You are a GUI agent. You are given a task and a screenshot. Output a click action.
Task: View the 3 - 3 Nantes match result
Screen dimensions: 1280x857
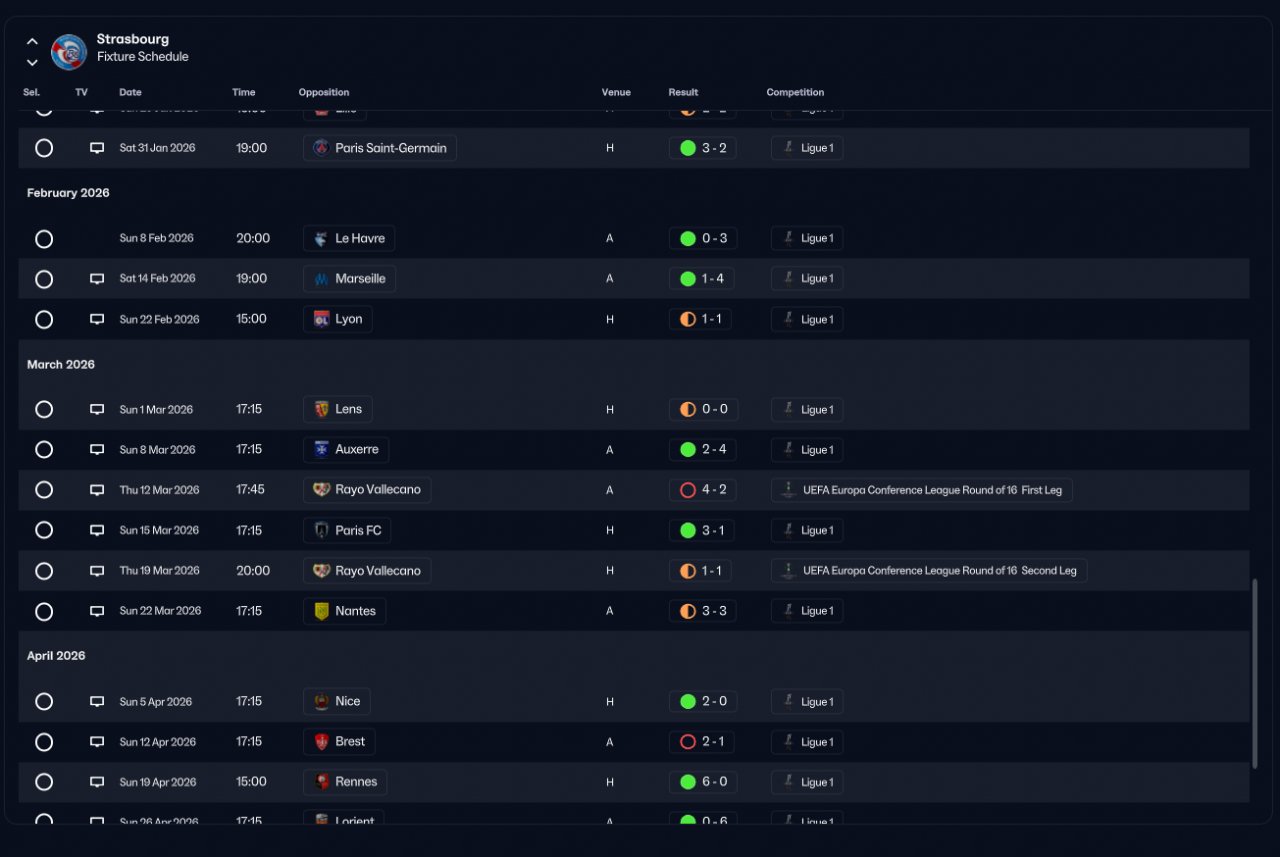[703, 611]
